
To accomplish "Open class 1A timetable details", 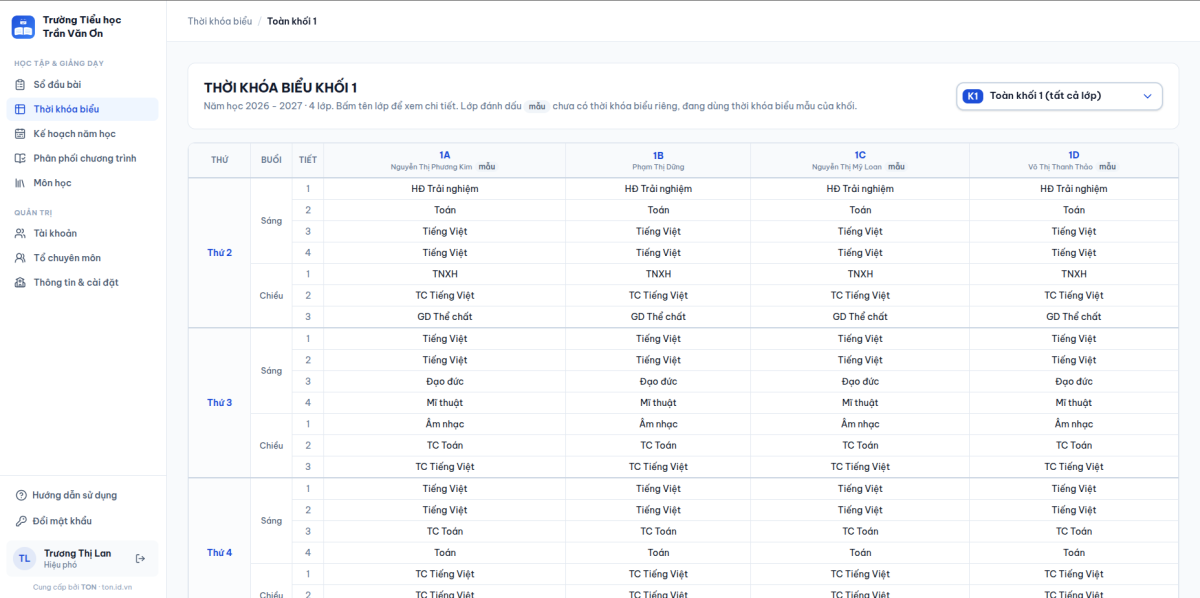I will coord(444,155).
